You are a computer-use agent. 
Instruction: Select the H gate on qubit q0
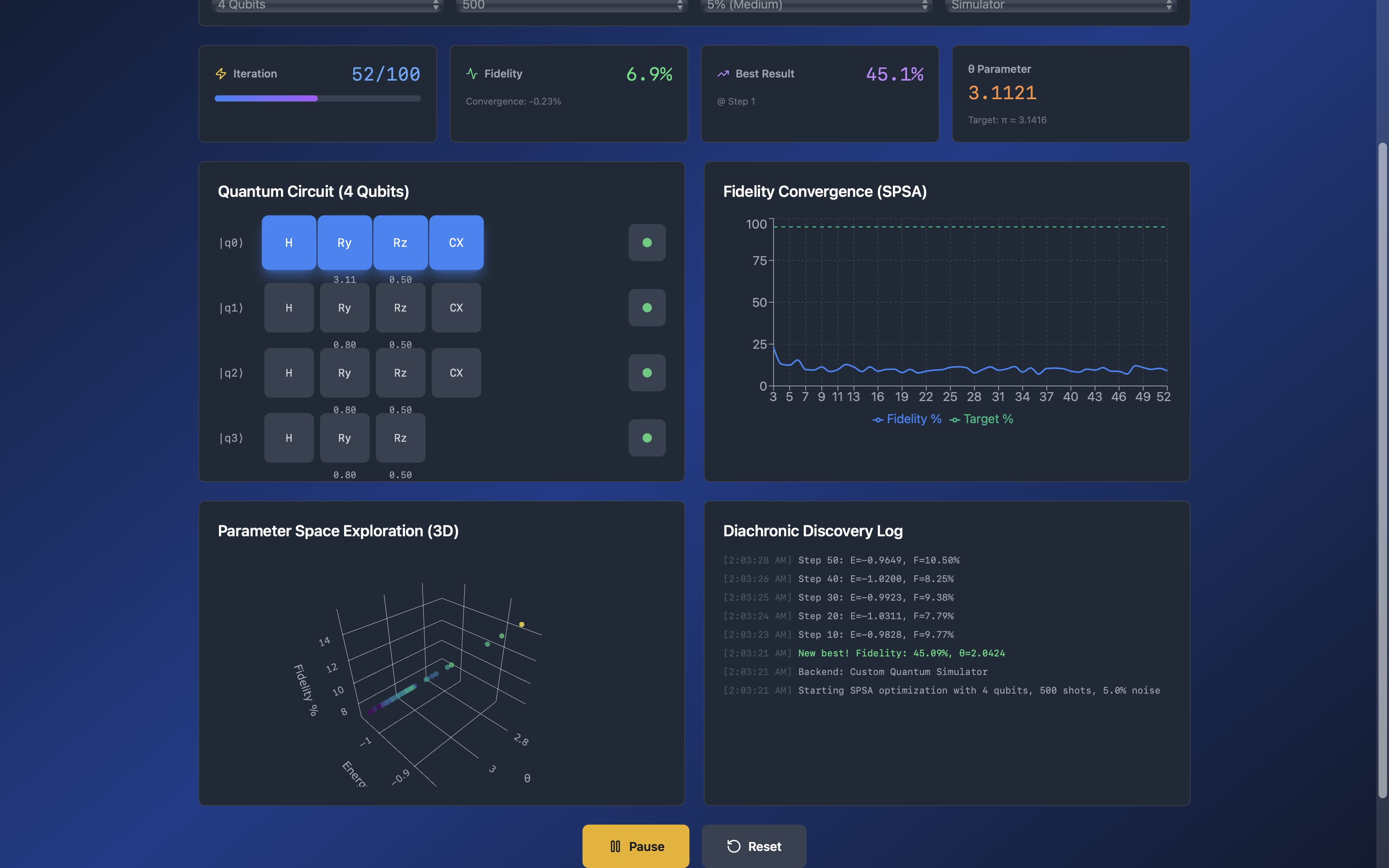click(289, 242)
